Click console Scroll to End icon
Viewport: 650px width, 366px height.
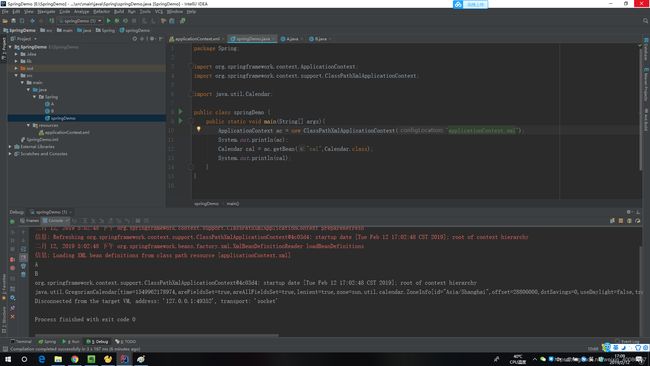pos(23,258)
